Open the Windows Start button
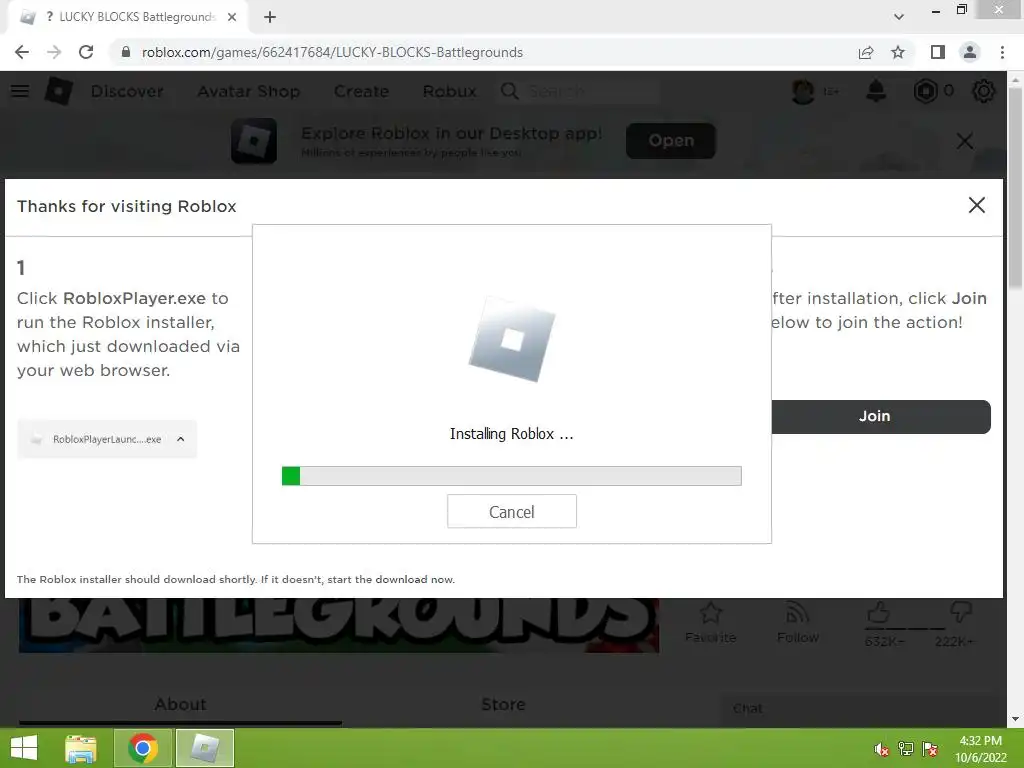Screen dimensions: 1024x768 (x=24, y=748)
